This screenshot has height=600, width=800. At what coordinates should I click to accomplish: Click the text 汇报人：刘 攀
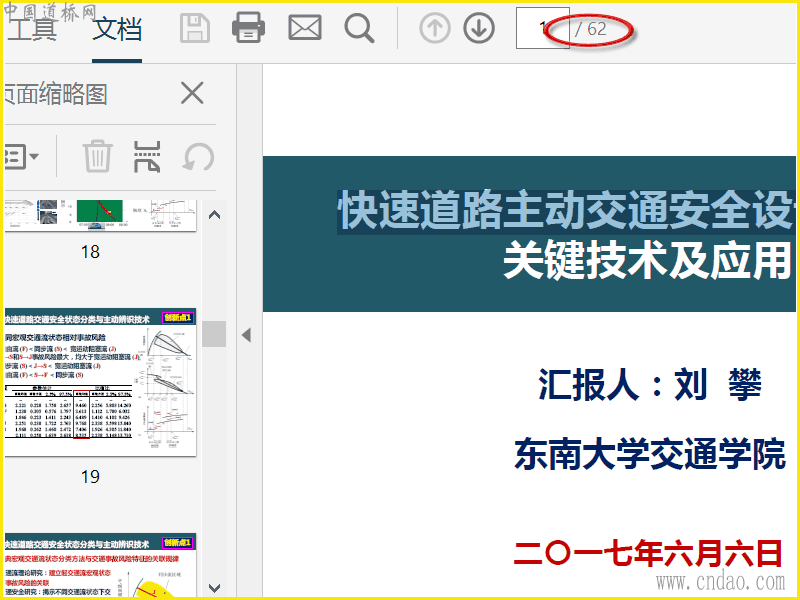tap(651, 385)
